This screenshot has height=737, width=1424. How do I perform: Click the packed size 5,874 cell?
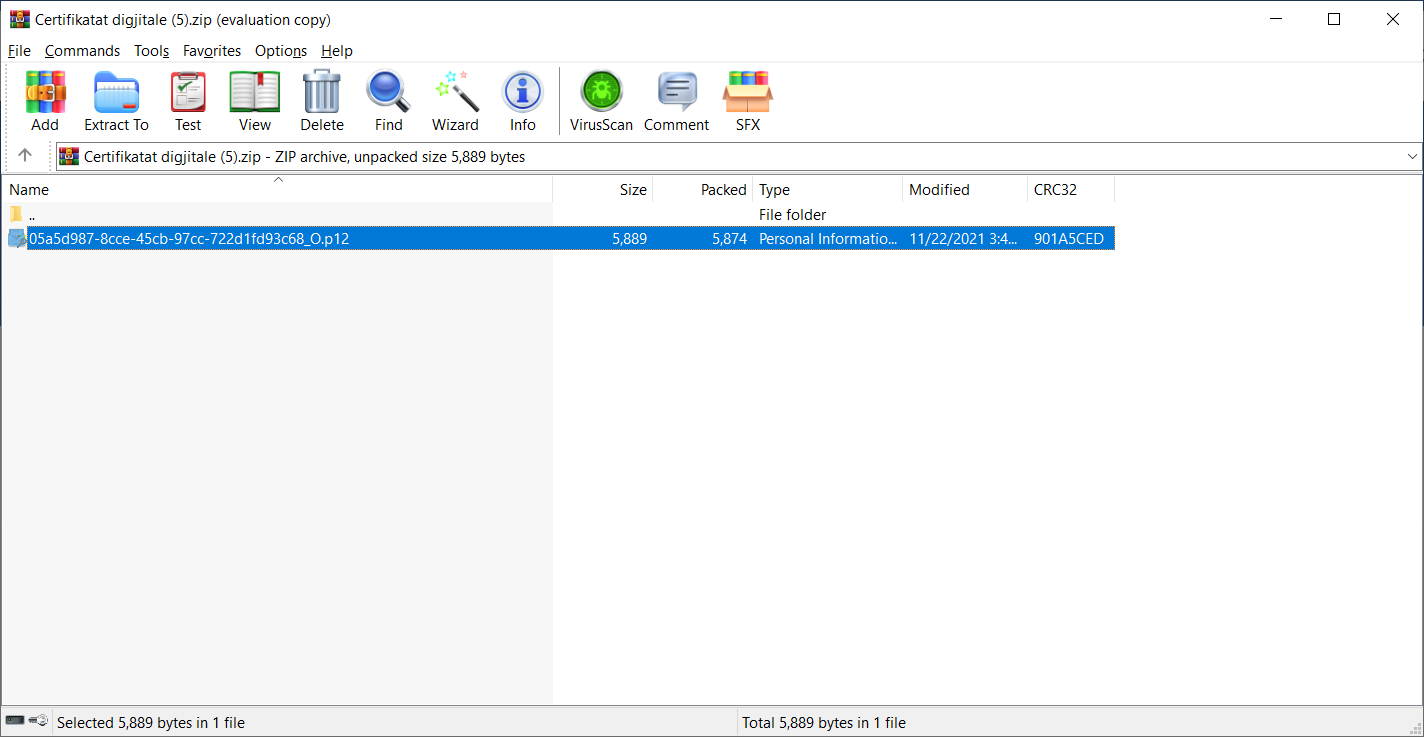(x=730, y=239)
